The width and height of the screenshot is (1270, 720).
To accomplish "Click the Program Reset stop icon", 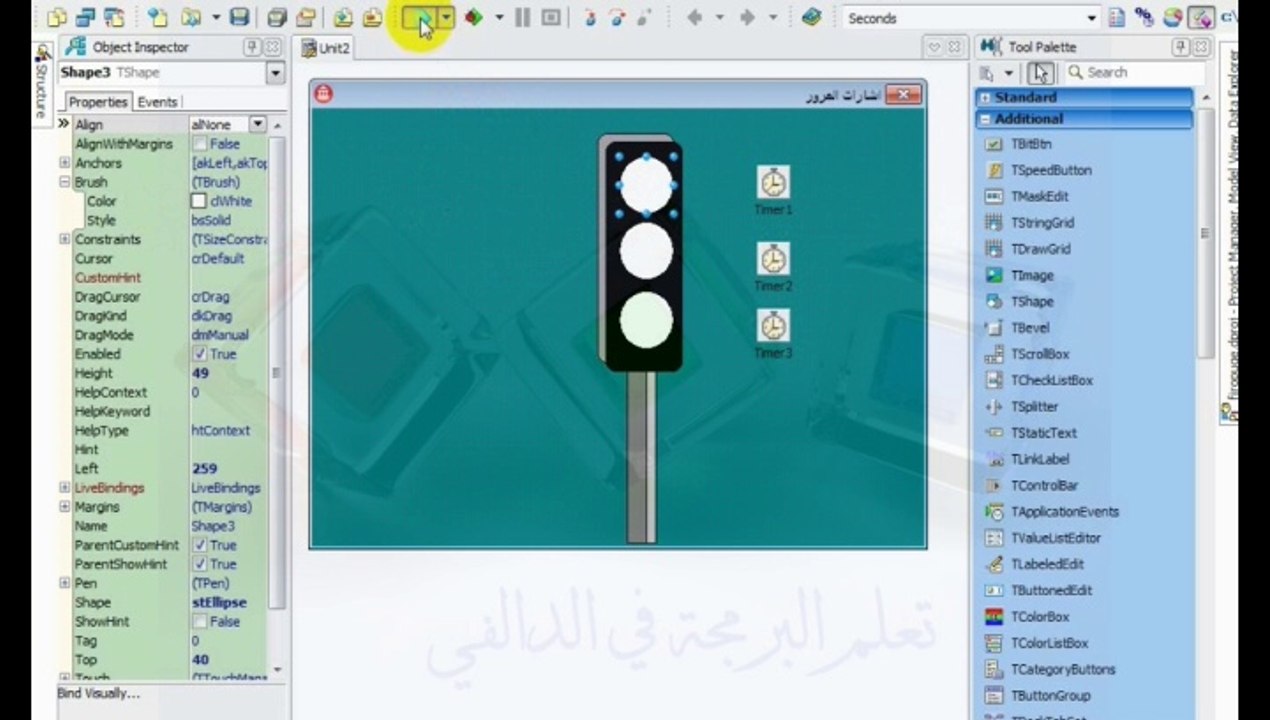I will coord(551,17).
